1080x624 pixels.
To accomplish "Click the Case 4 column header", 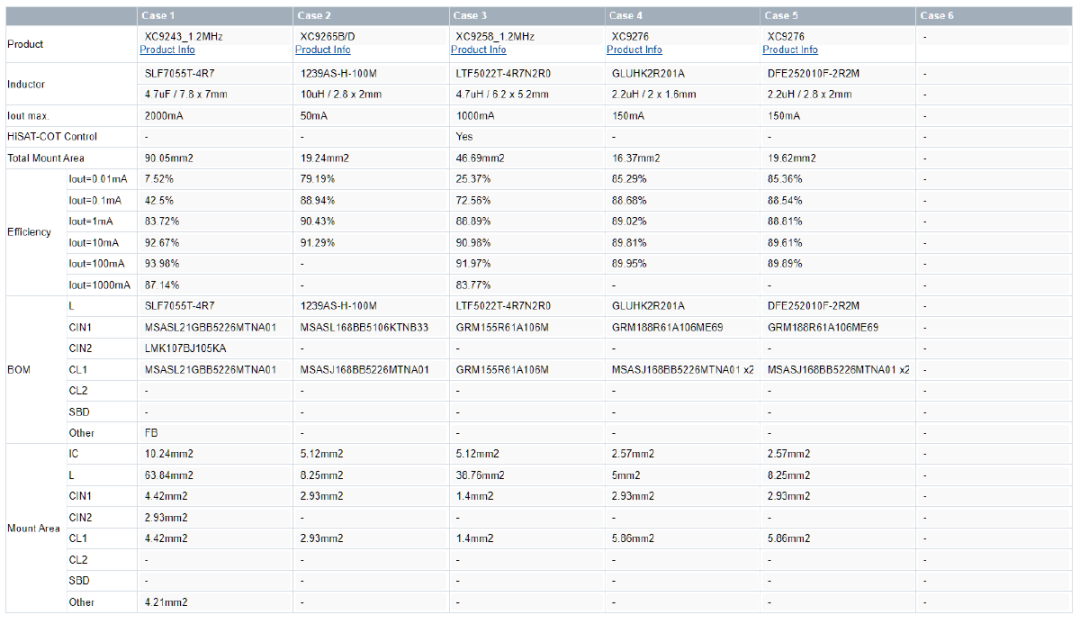I will (683, 15).
